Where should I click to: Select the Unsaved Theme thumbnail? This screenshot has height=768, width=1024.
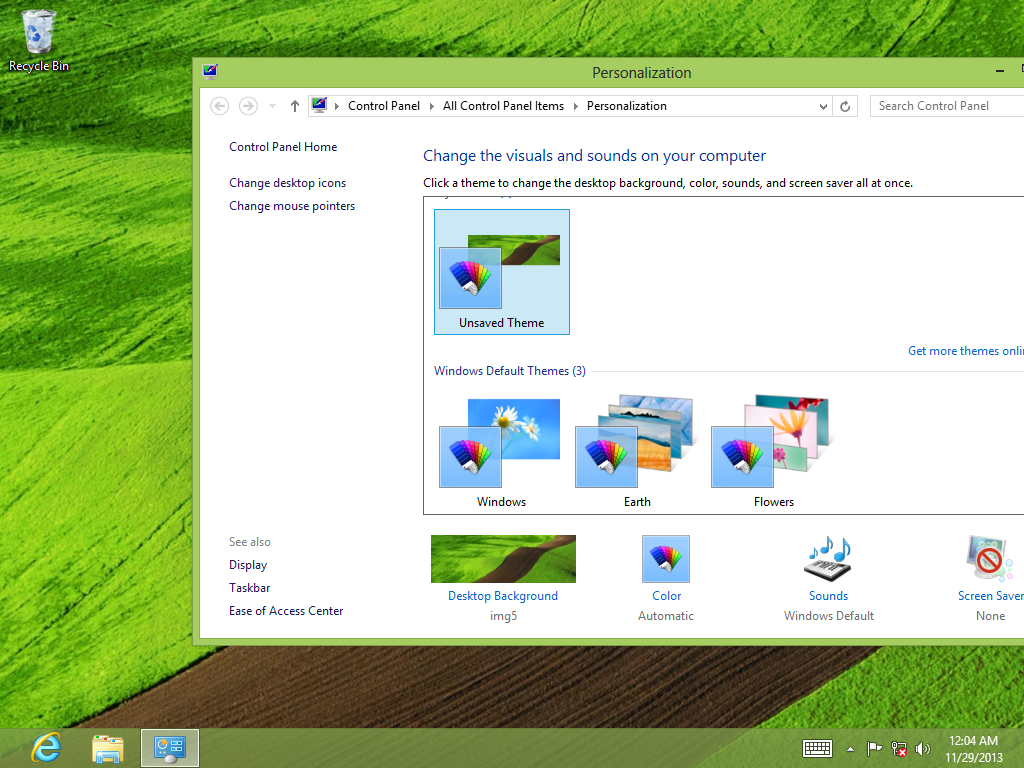coord(502,272)
